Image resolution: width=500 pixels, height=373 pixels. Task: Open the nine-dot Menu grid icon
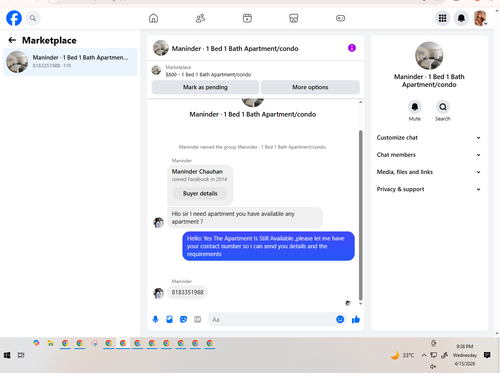pyautogui.click(x=442, y=18)
